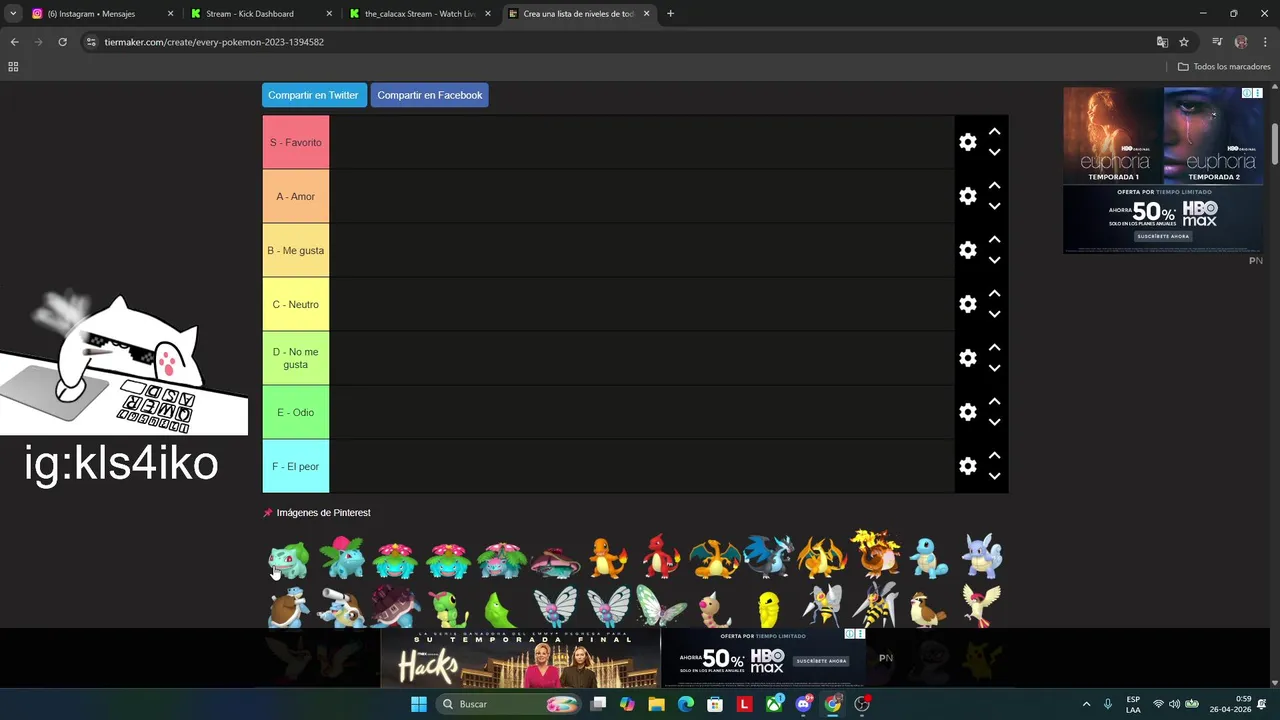This screenshot has width=1280, height=720.
Task: Share via Compartir en Twitter button
Action: (314, 95)
